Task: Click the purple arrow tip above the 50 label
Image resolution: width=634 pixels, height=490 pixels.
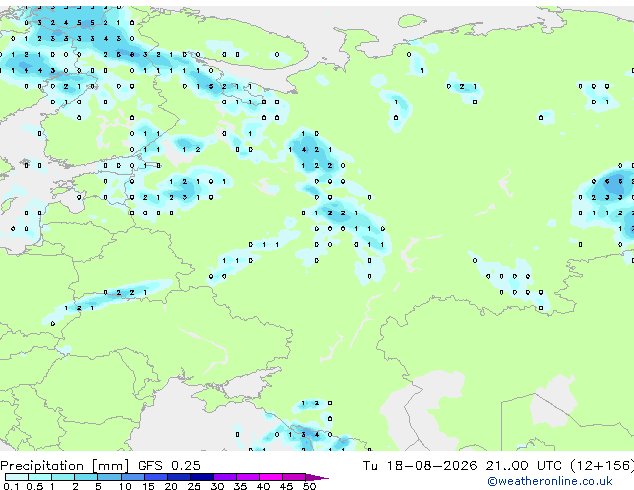Action: (316, 477)
